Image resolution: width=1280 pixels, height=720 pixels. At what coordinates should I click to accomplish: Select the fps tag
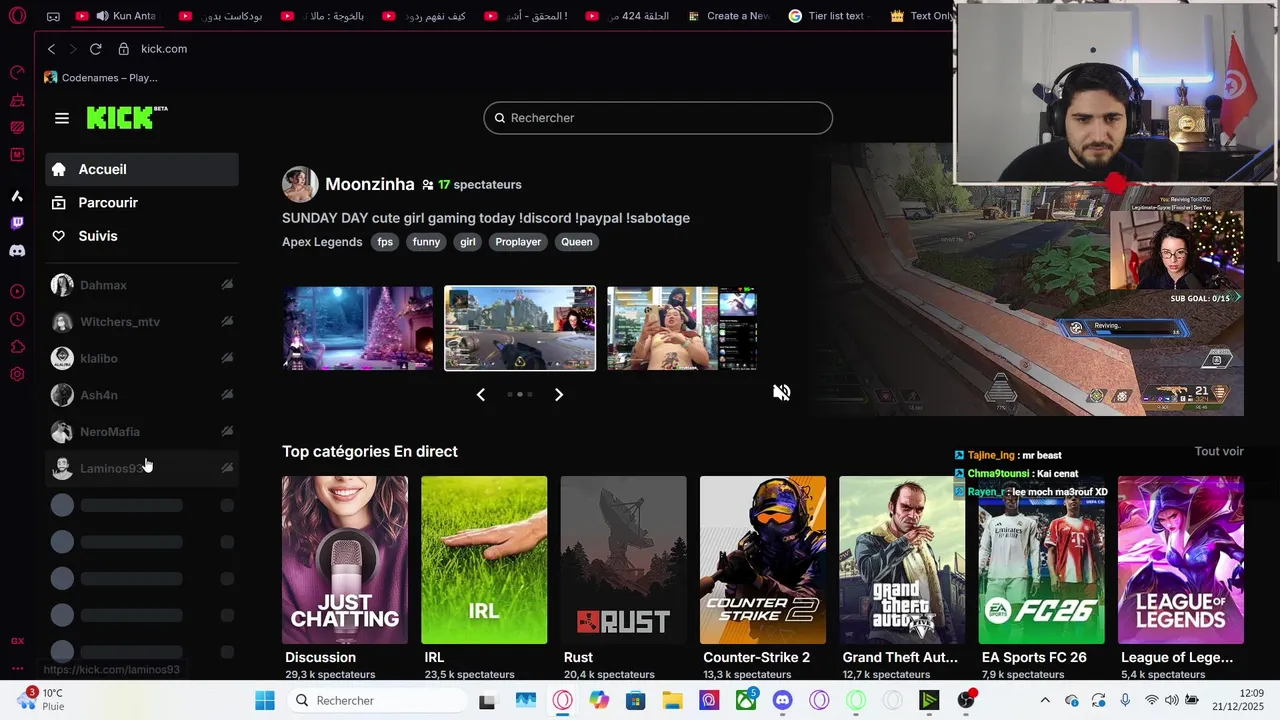click(x=385, y=242)
